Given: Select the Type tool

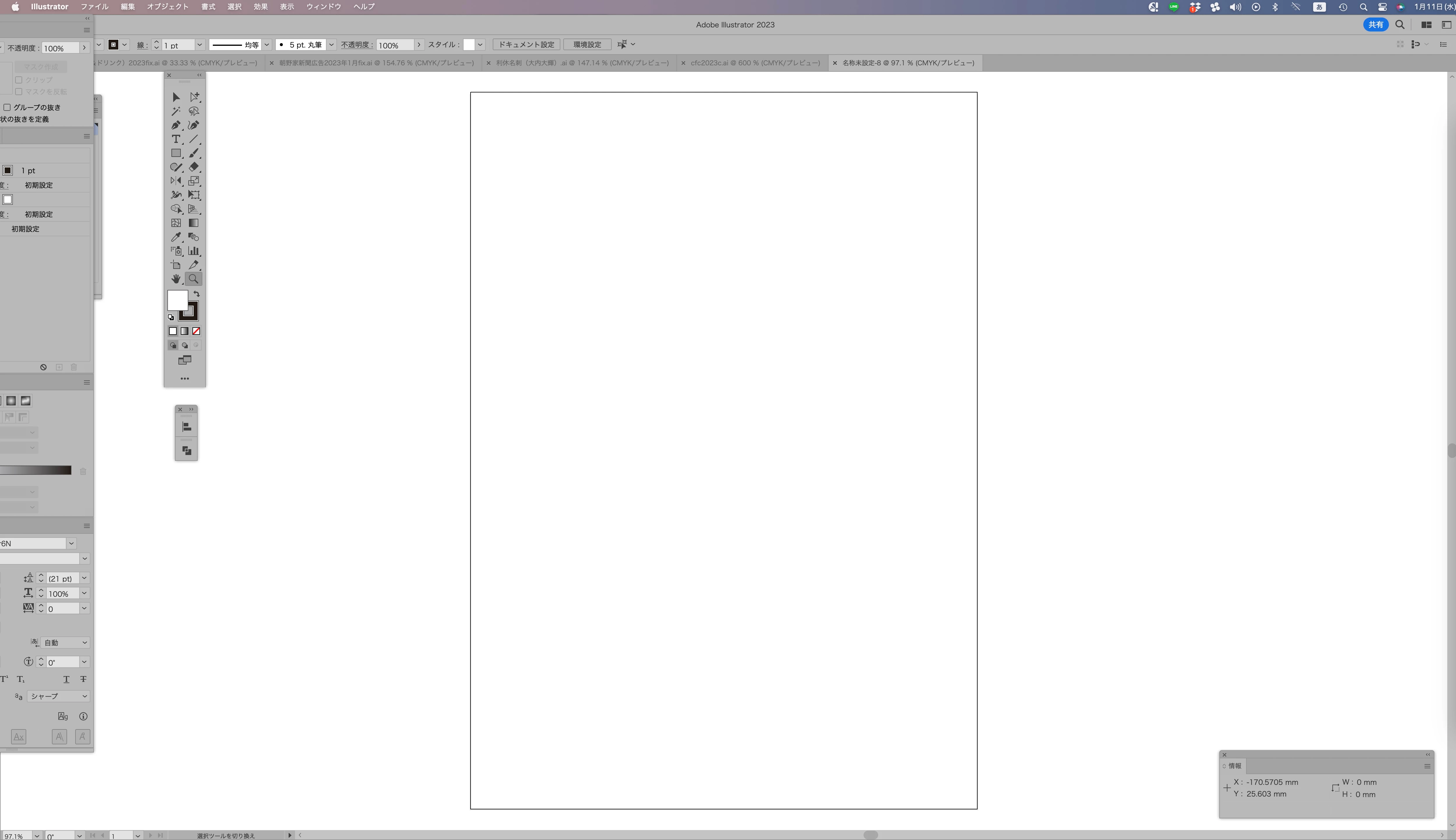Looking at the screenshot, I should pyautogui.click(x=176, y=139).
